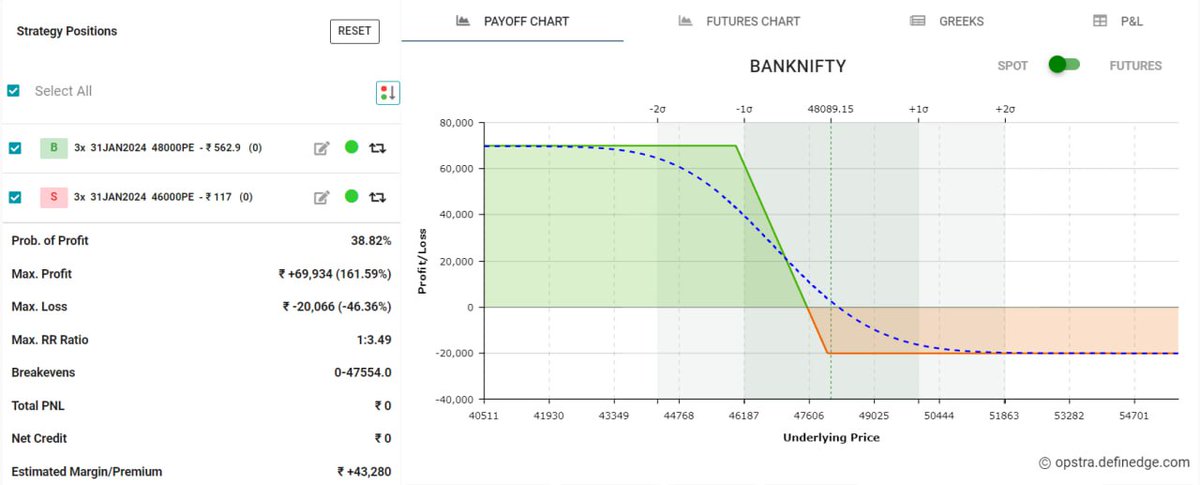
Task: Click the Strategy Positions heading
Action: click(67, 31)
